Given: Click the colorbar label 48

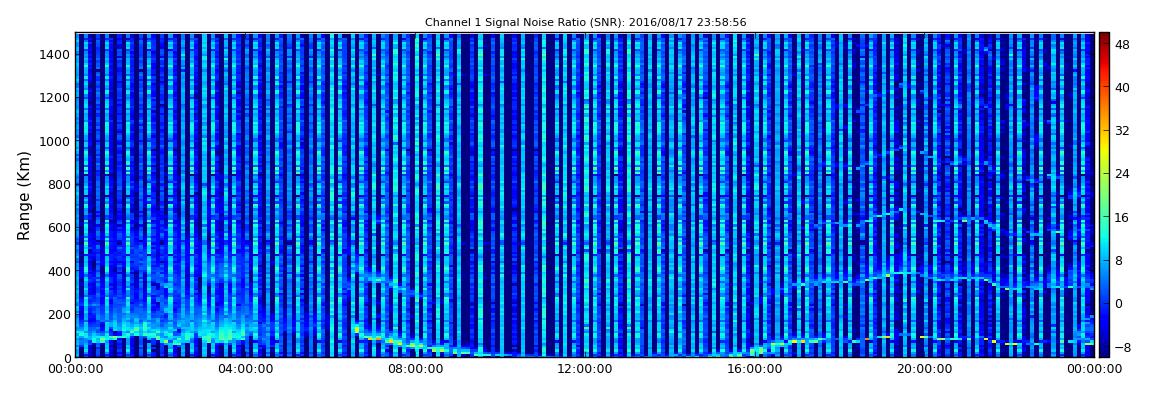Looking at the screenshot, I should (x=1122, y=44).
